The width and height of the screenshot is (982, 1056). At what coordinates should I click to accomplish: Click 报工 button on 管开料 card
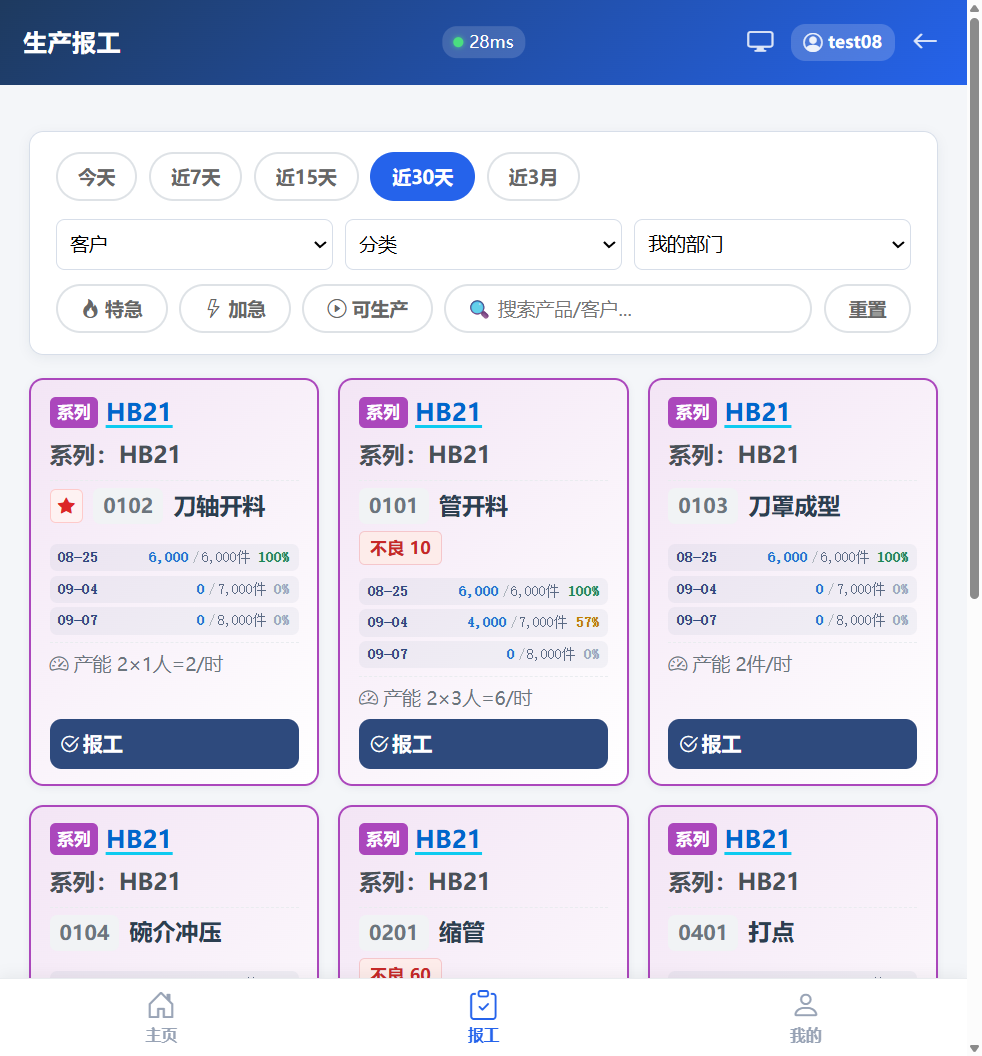[x=483, y=744]
